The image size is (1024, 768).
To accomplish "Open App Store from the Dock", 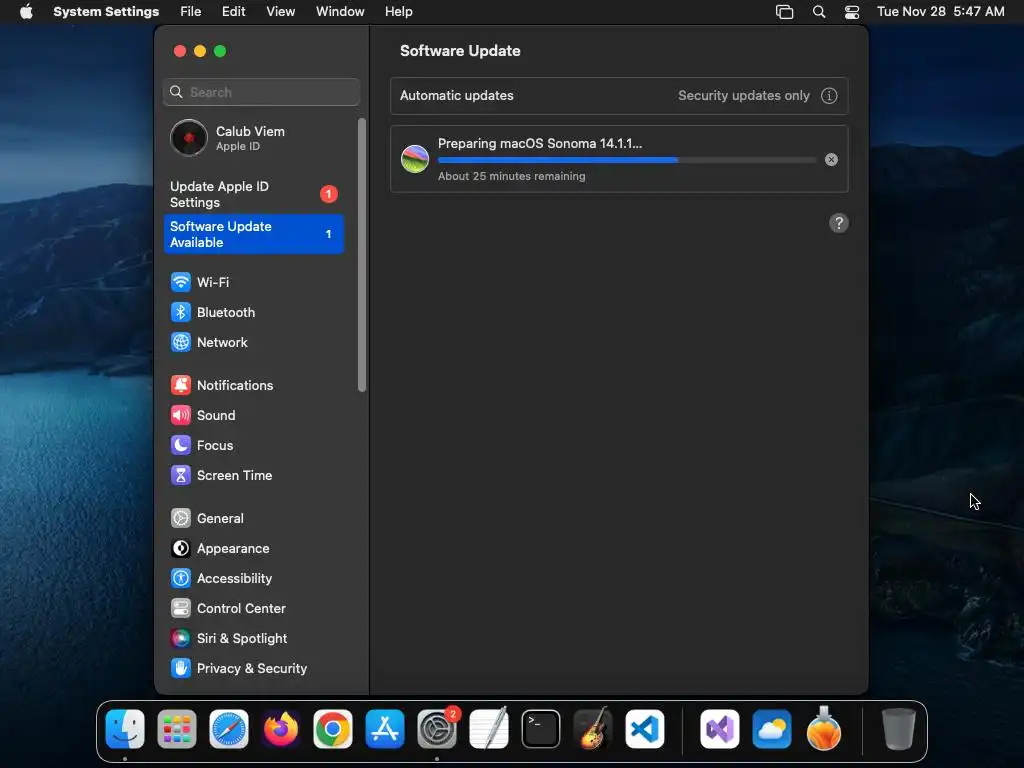I will (x=385, y=729).
